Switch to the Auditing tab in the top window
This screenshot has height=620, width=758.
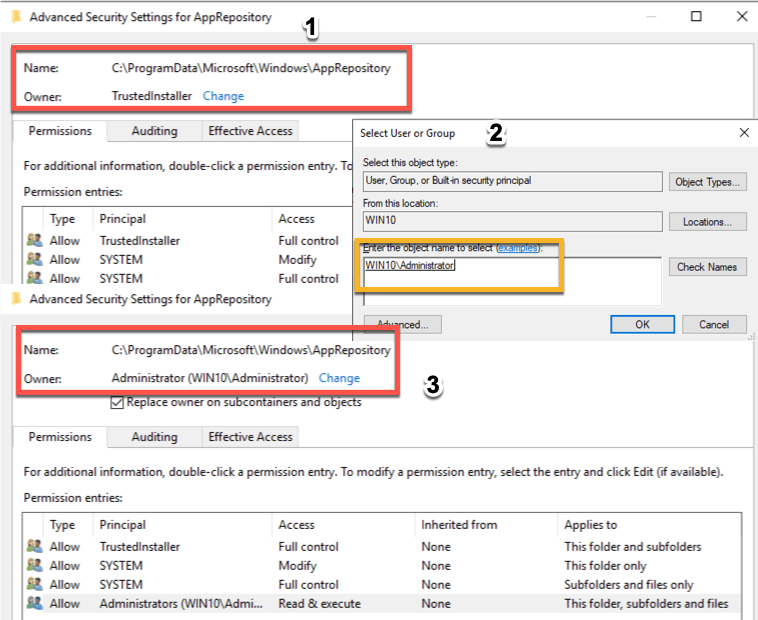154,131
